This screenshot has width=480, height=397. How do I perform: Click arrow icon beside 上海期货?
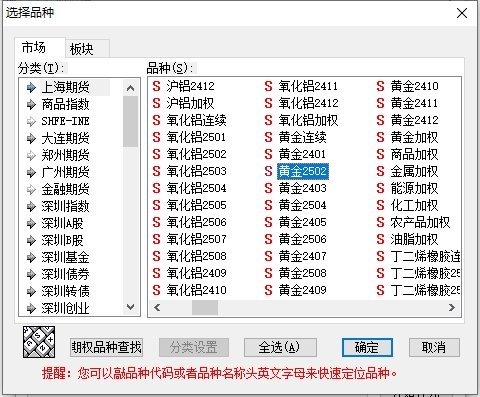[x=31, y=88]
